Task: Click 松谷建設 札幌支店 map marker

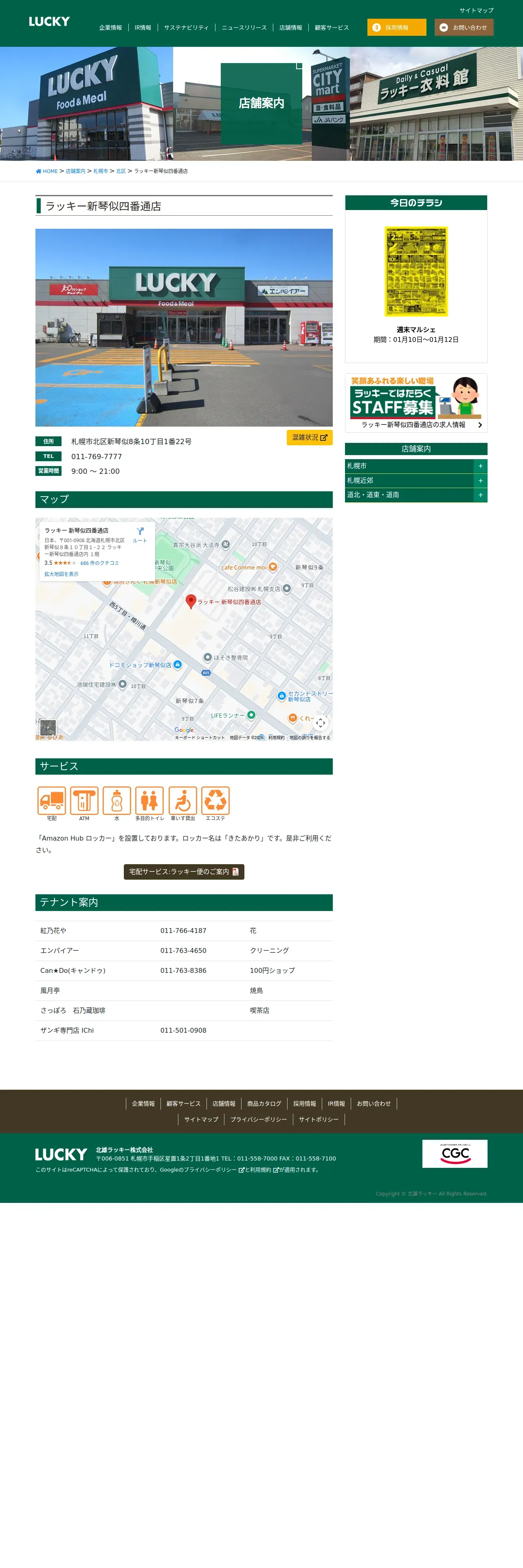Action: (x=286, y=589)
